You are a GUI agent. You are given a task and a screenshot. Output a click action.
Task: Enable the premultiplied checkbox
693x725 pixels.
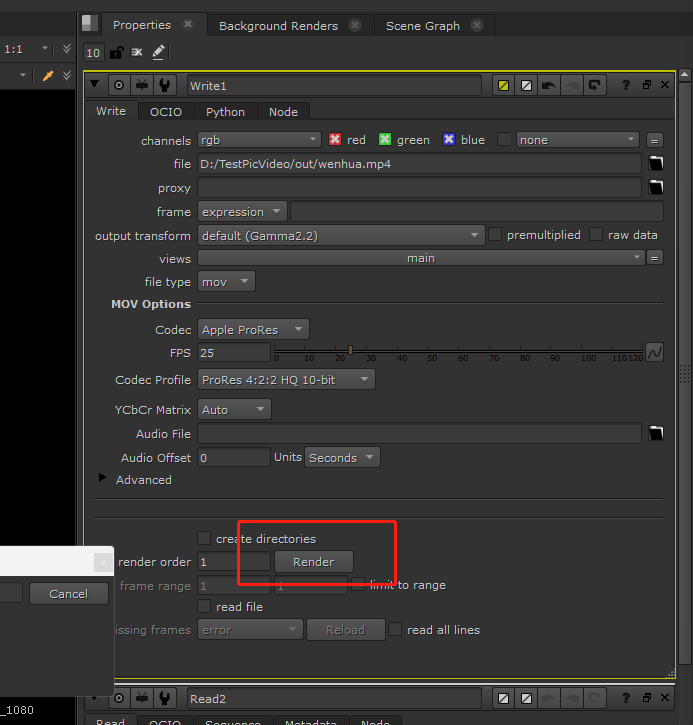point(495,235)
